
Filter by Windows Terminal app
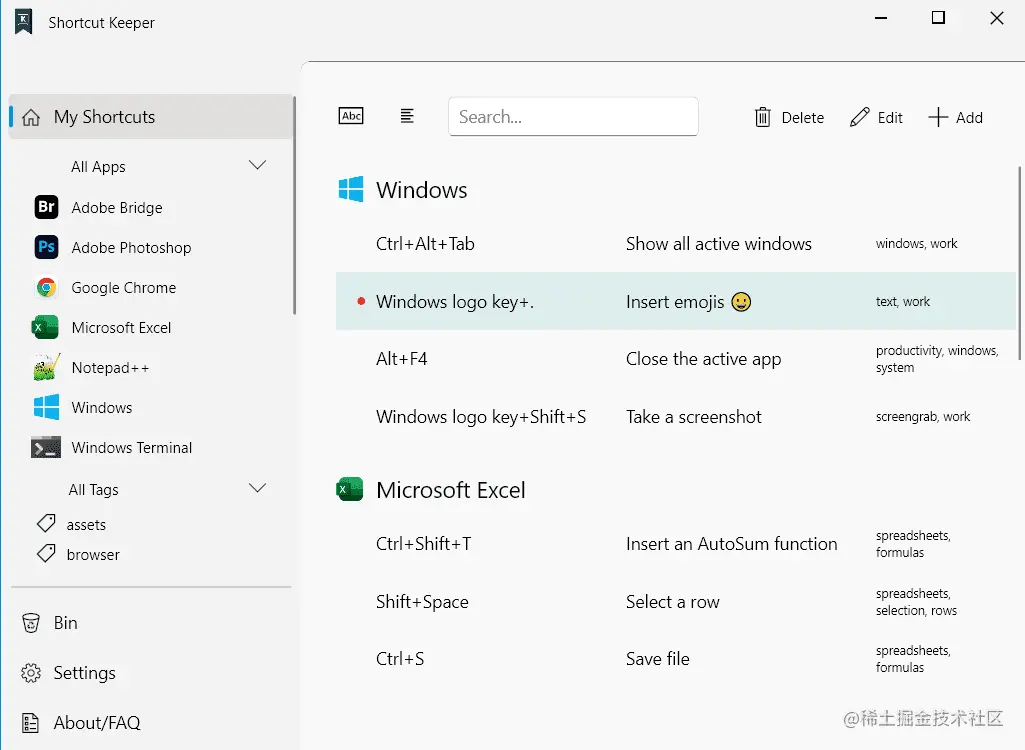click(131, 447)
